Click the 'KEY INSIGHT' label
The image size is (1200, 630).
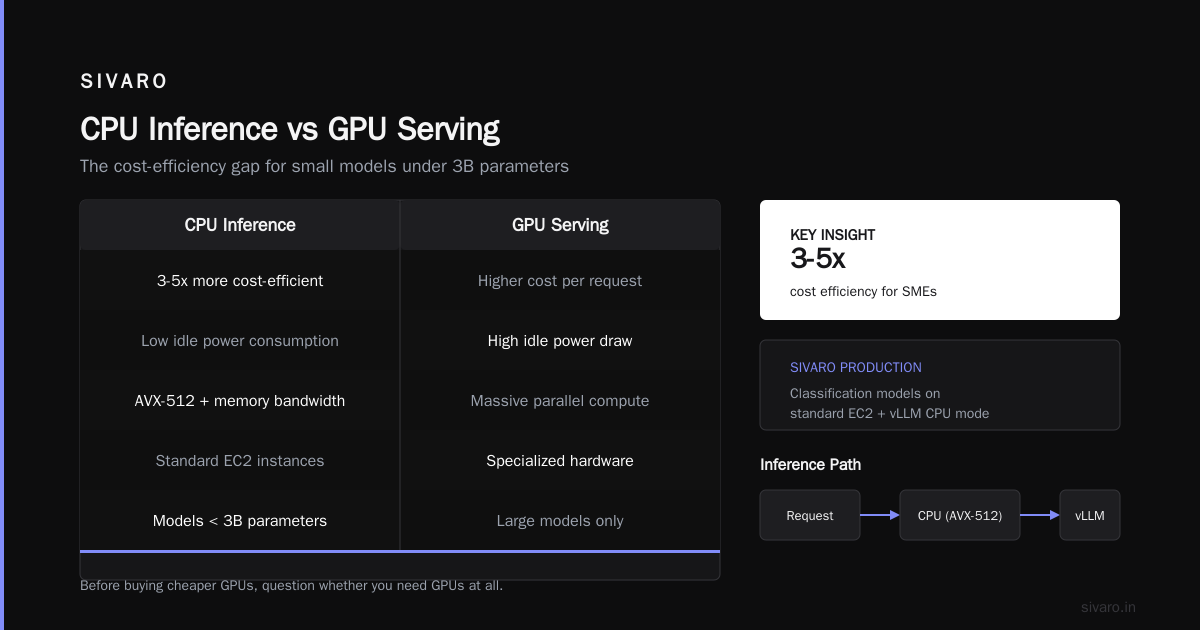coord(833,235)
